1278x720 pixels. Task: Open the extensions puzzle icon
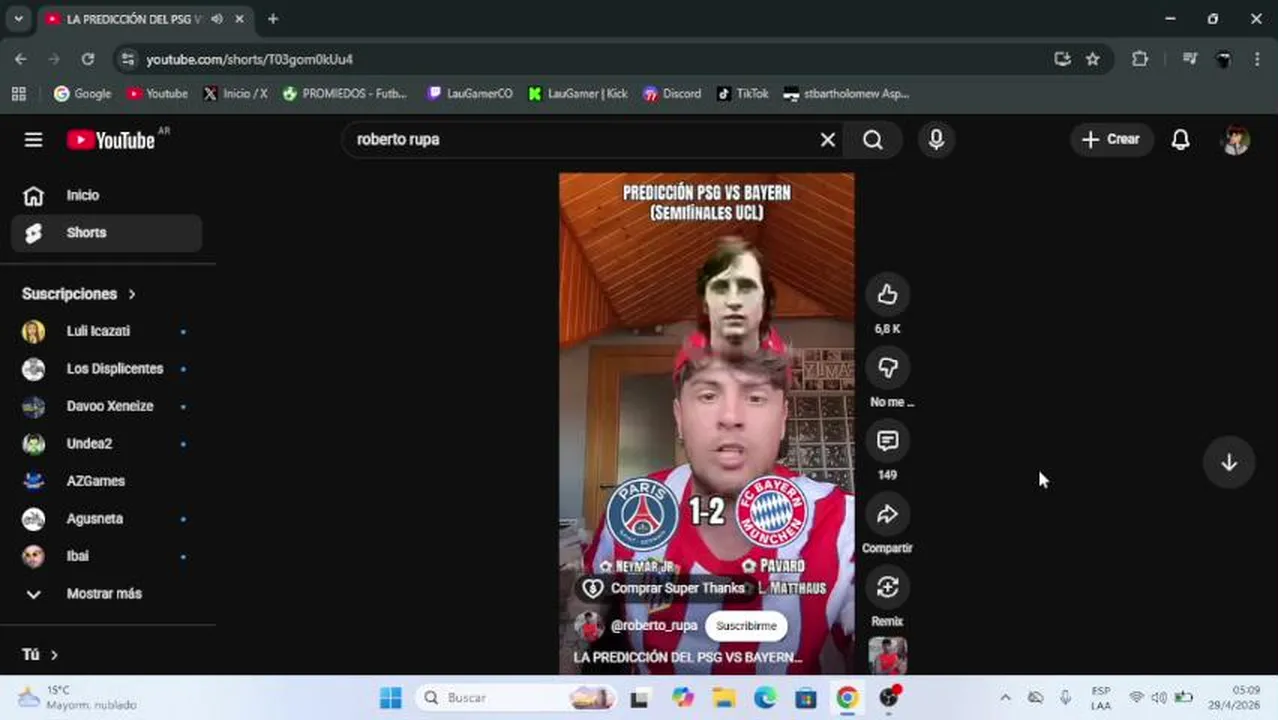[1140, 59]
